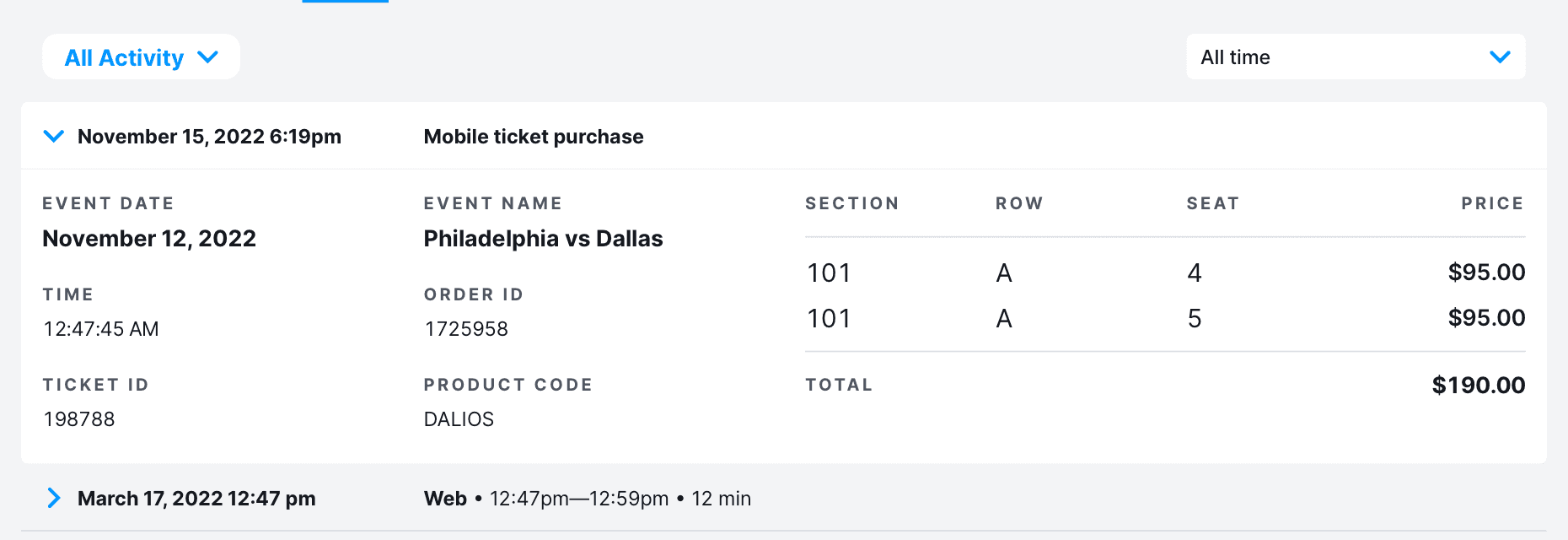This screenshot has height=540, width=1568.
Task: Click ticket ID number 198788
Action: pyautogui.click(x=79, y=419)
